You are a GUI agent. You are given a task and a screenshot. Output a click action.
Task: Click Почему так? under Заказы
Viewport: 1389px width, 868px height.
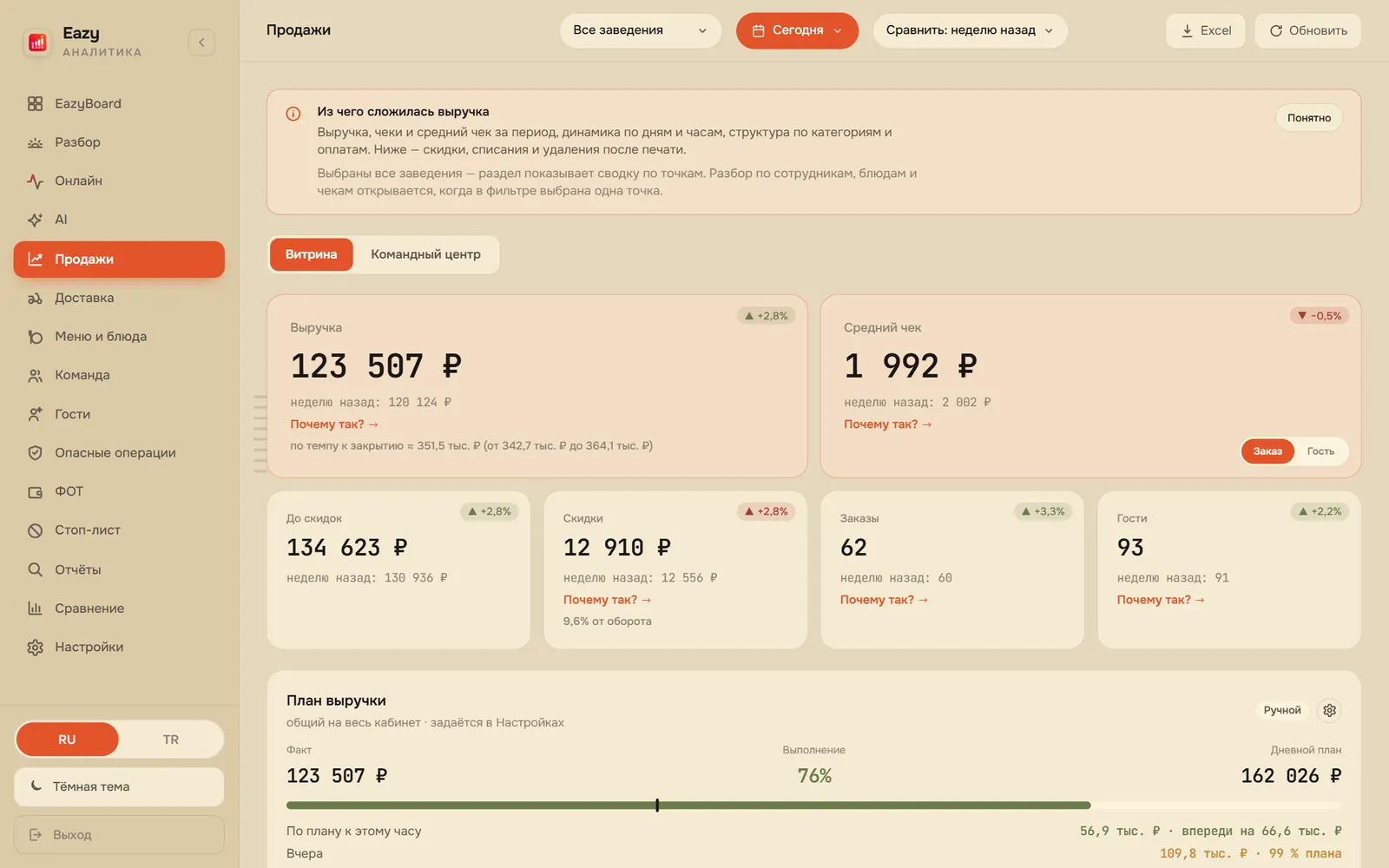pos(884,600)
